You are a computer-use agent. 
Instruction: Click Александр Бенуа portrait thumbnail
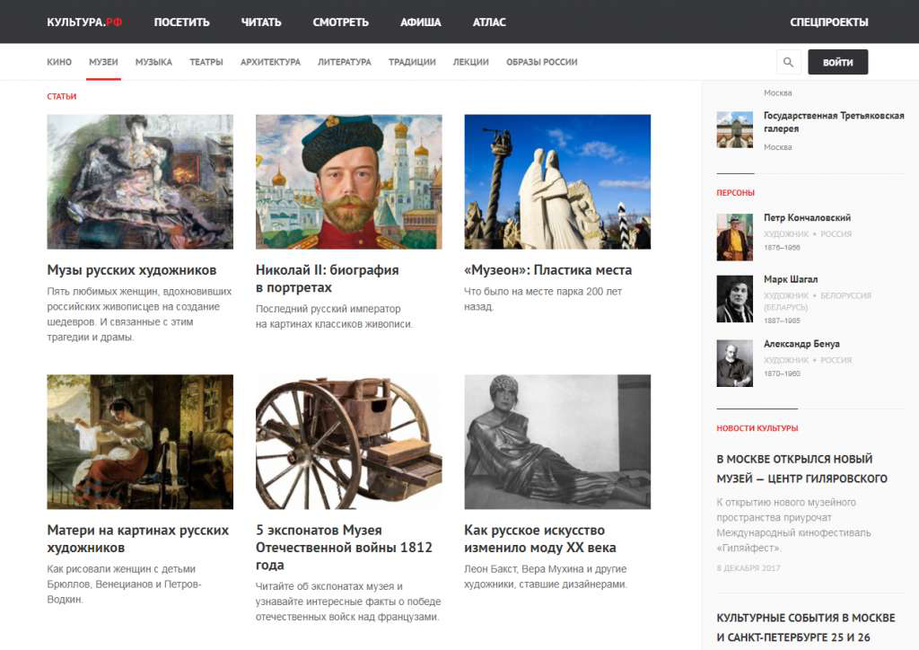(x=734, y=363)
